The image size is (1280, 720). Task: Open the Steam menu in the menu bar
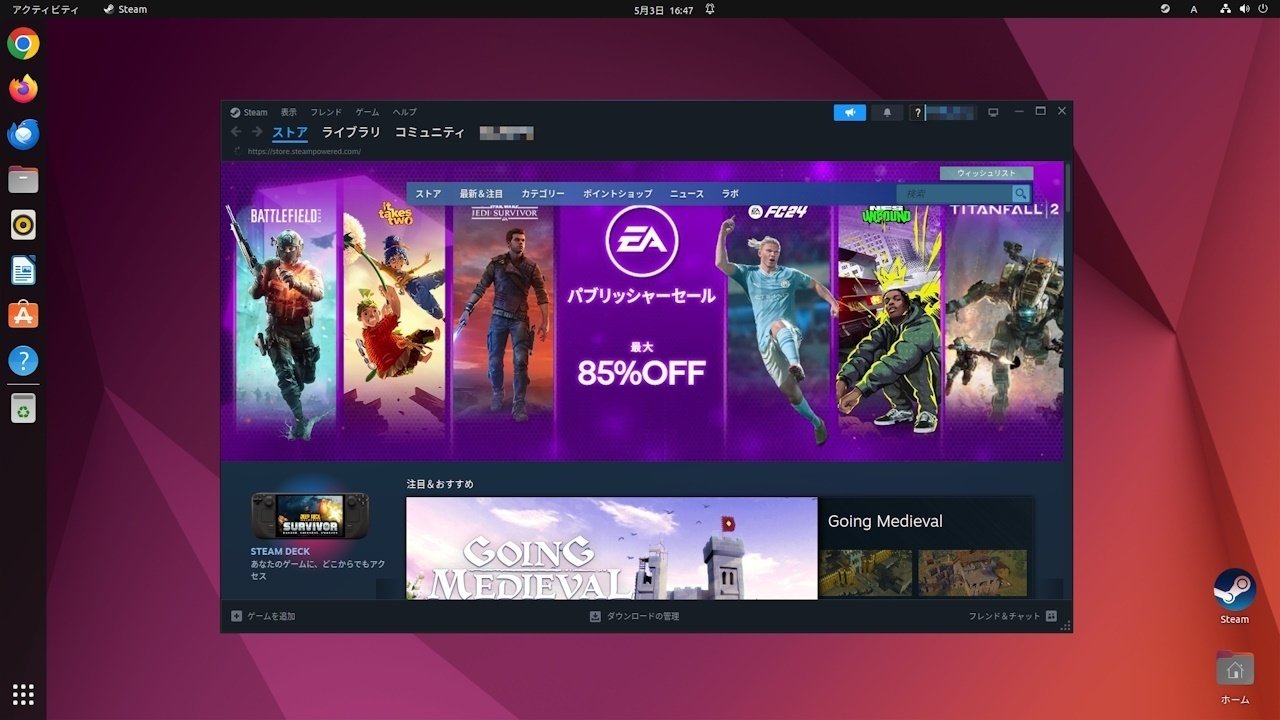tap(256, 112)
